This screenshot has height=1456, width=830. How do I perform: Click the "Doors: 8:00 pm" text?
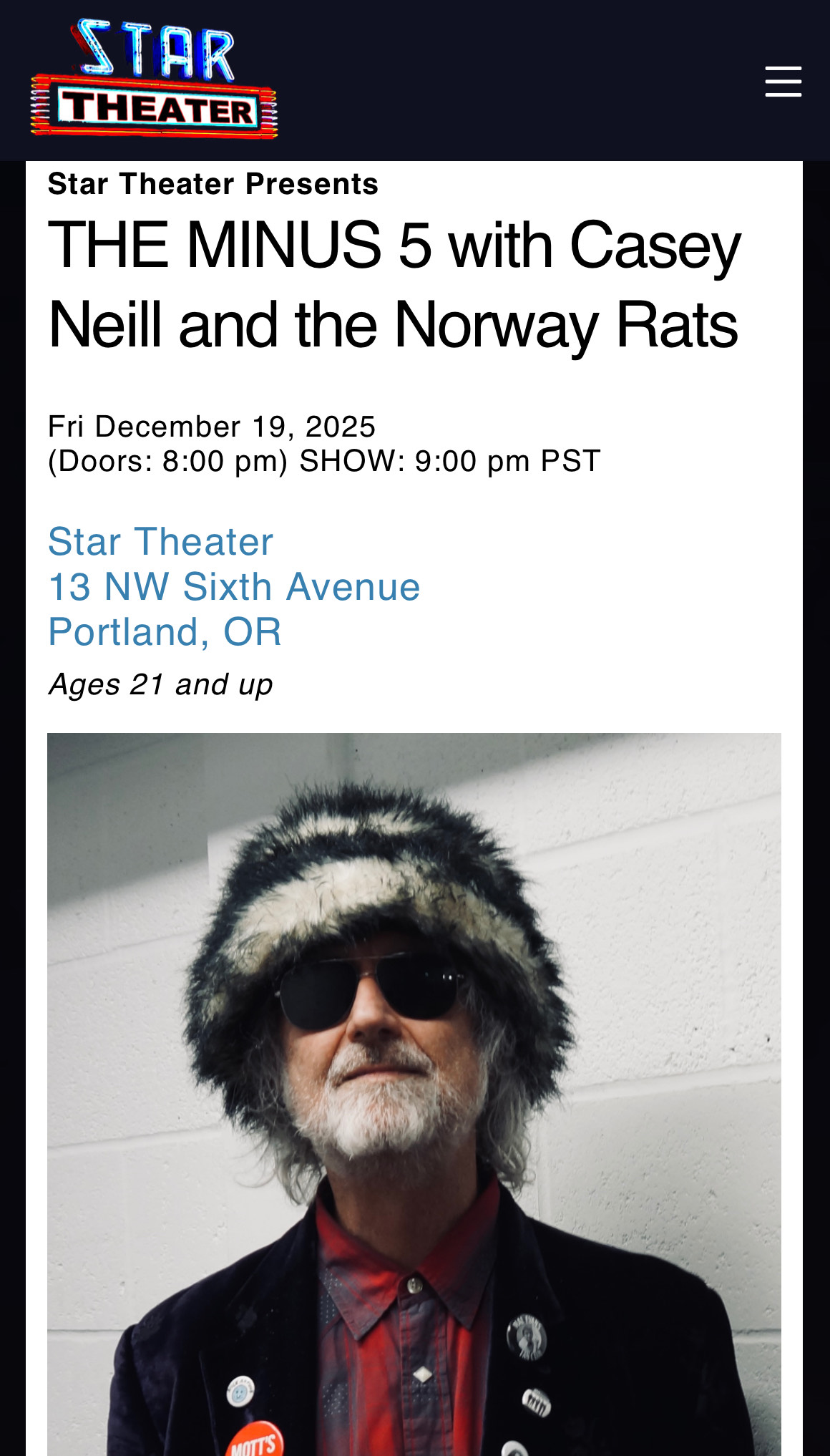[x=167, y=461]
